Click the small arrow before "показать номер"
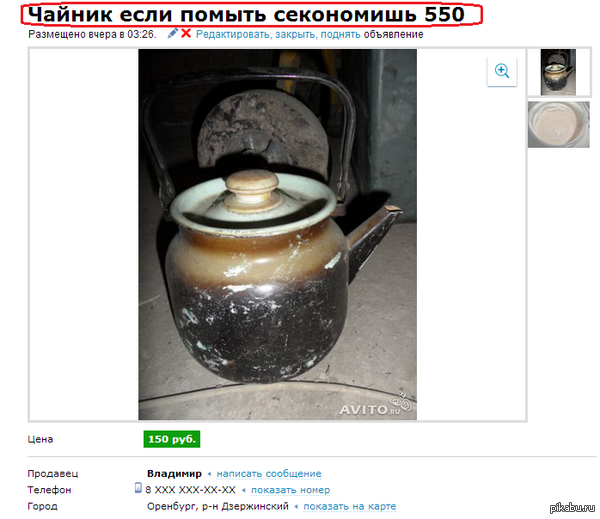 244,490
